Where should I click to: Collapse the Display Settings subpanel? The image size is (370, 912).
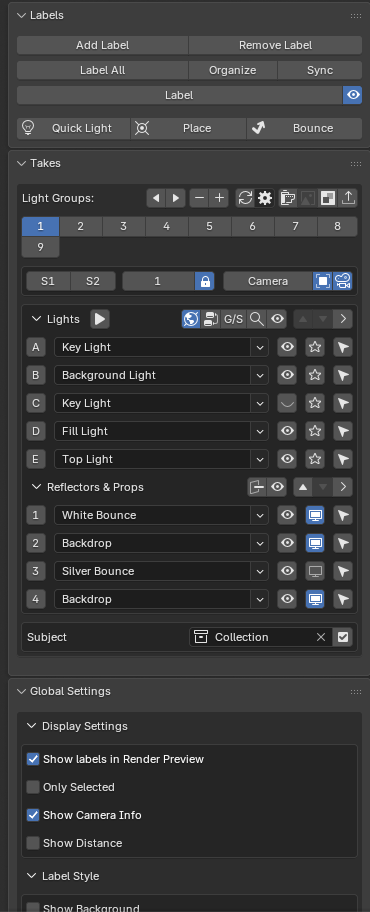pyautogui.click(x=31, y=726)
